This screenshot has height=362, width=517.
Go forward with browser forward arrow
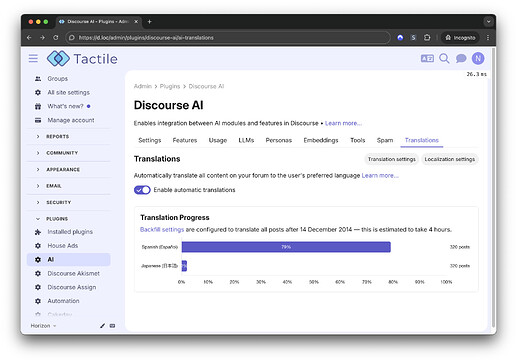[x=42, y=38]
